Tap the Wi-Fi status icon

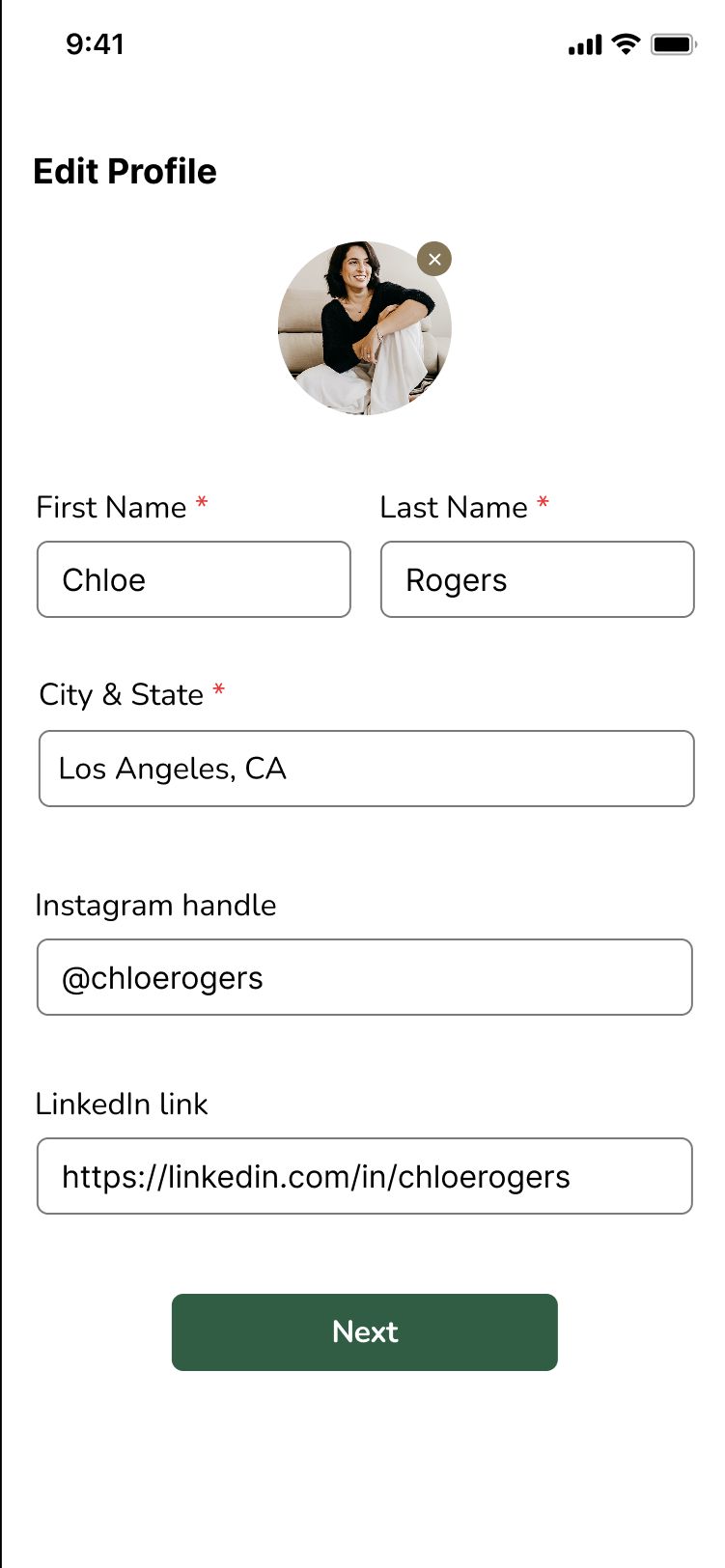[x=627, y=44]
